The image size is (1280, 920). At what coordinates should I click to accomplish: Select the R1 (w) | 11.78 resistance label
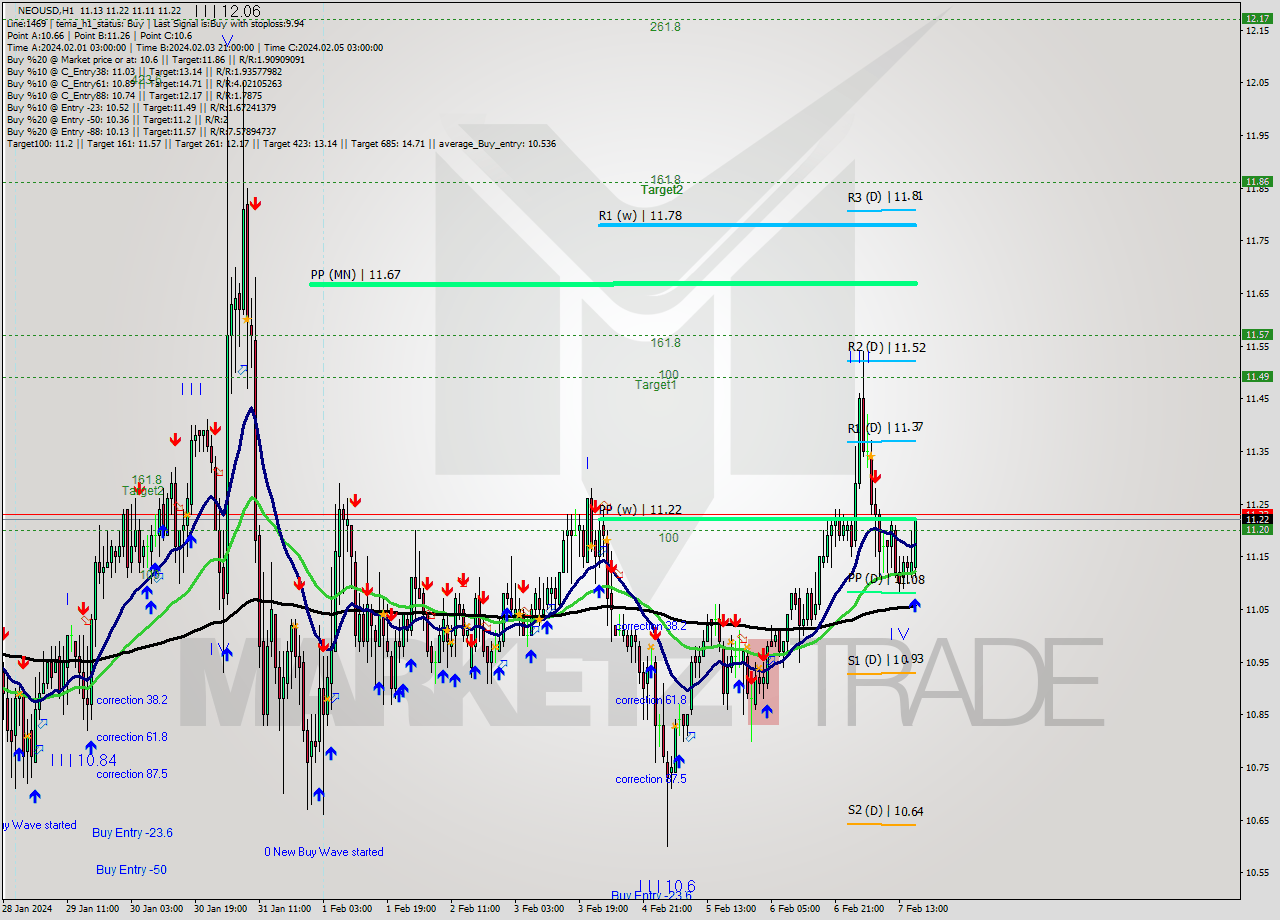640,215
